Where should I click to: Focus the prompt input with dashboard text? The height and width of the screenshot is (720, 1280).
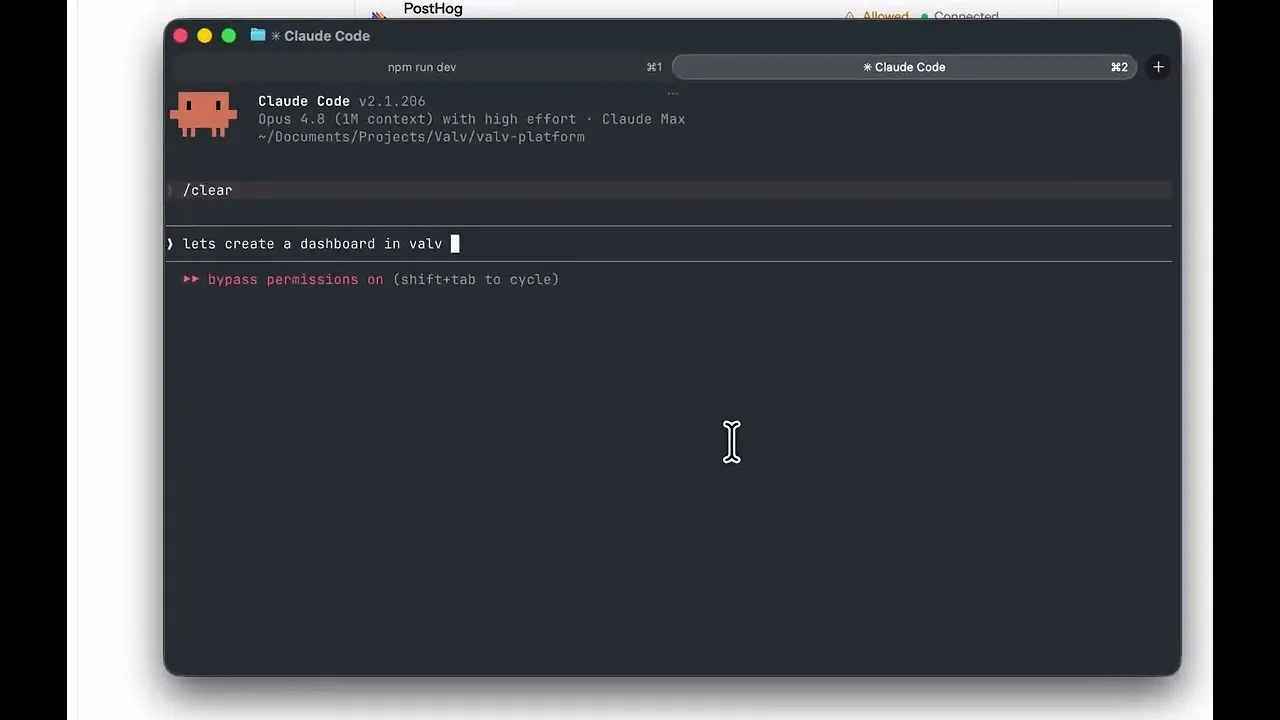[668, 244]
